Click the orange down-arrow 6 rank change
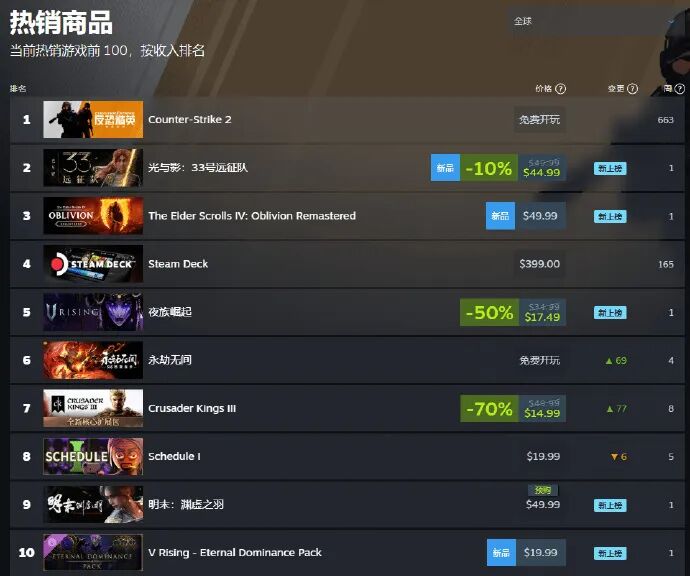The image size is (690, 576). tap(619, 457)
